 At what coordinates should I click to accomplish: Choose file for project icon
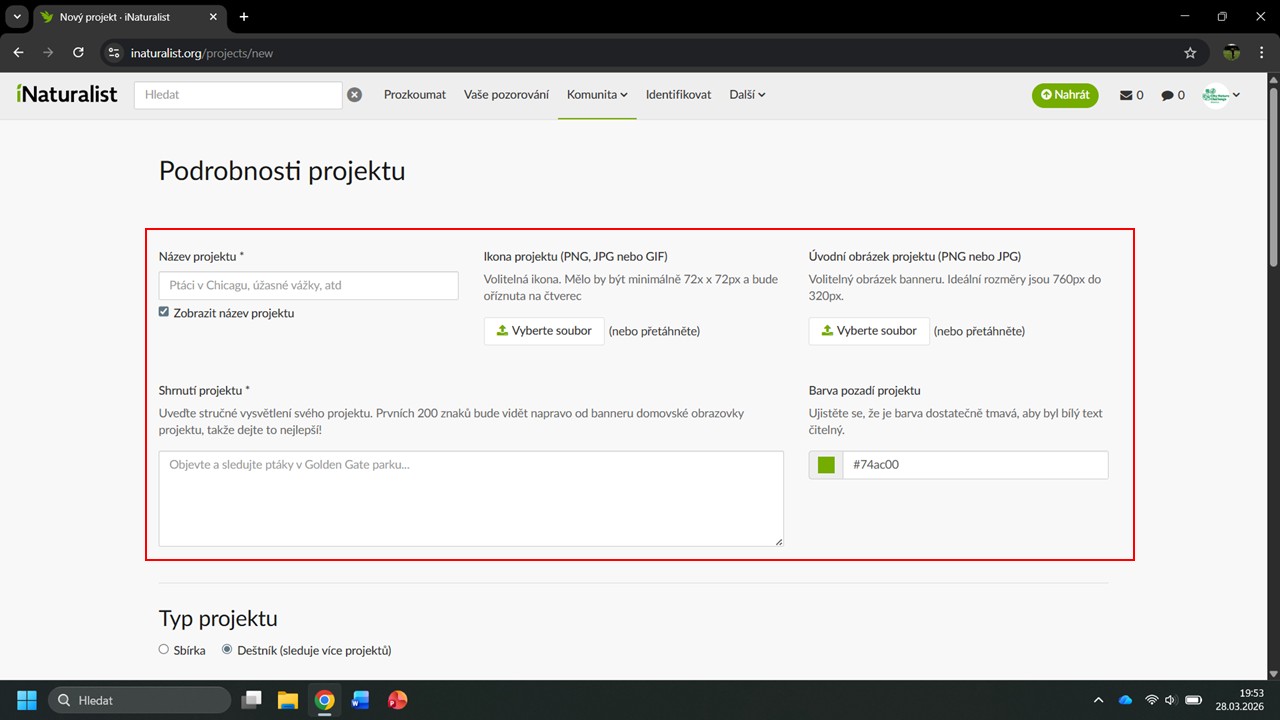click(x=544, y=331)
